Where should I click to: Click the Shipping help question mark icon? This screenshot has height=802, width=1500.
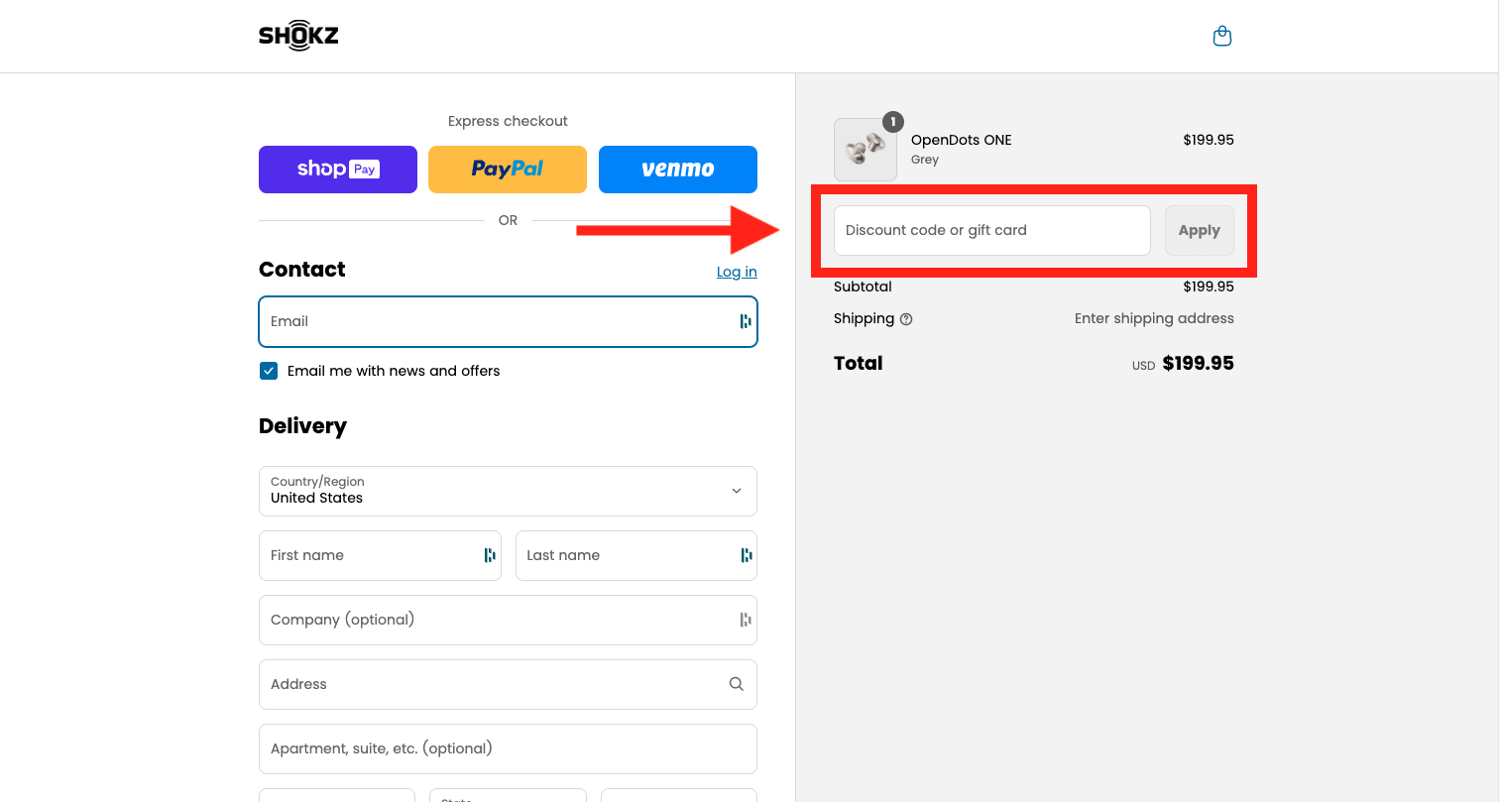click(x=906, y=319)
